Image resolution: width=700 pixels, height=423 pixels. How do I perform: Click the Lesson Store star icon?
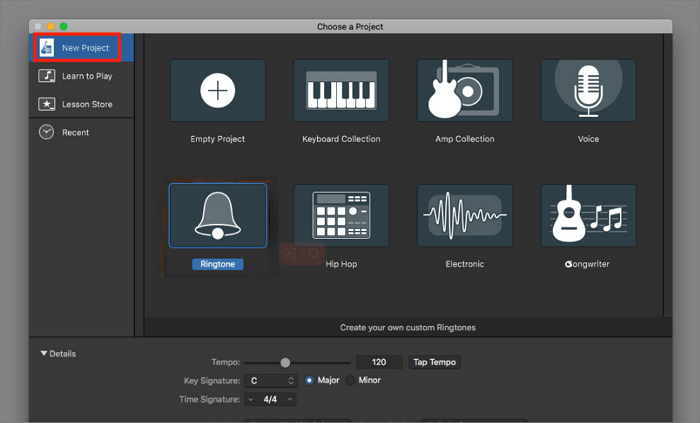coord(46,104)
